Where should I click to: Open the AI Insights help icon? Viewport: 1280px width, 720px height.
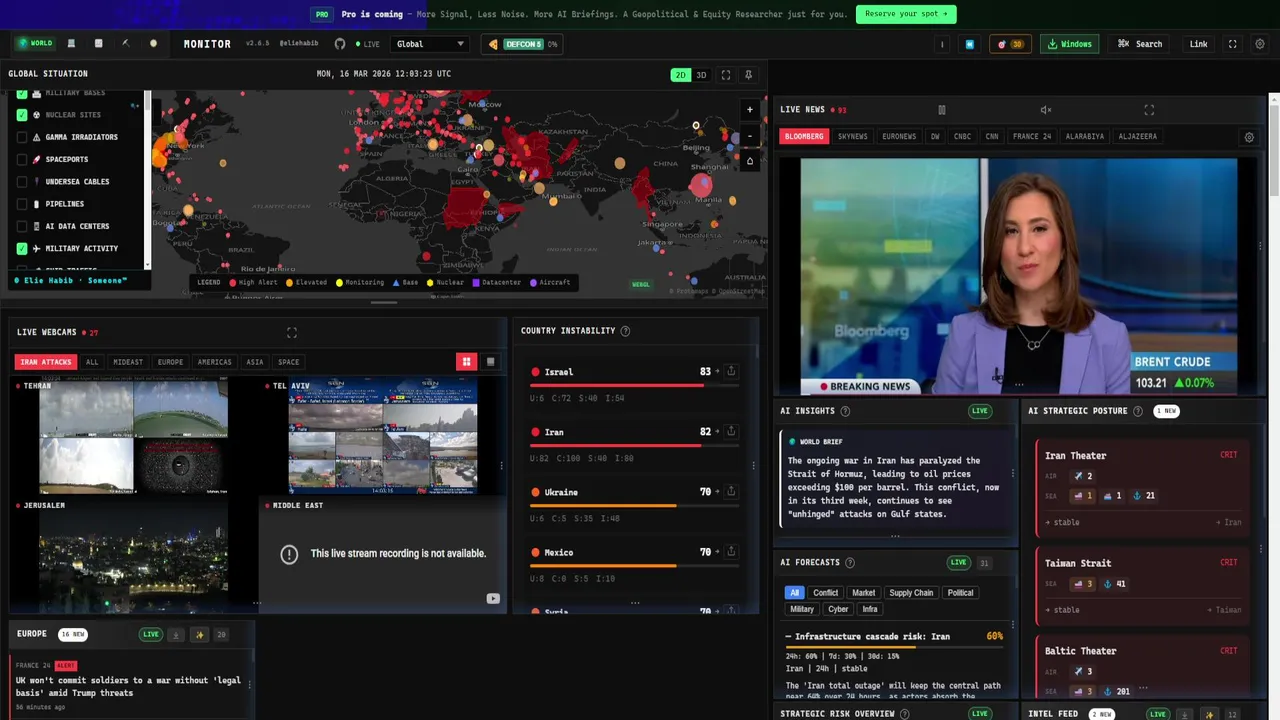click(x=845, y=411)
